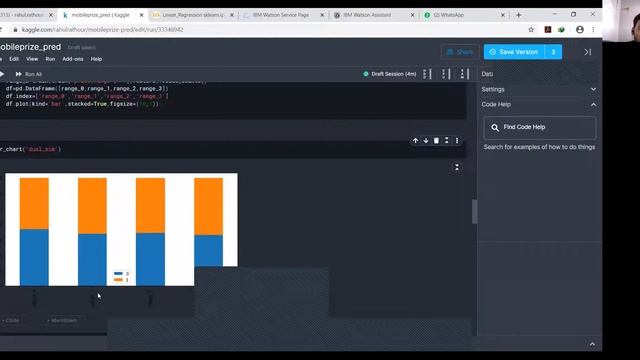The width and height of the screenshot is (640, 360).
Task: Focus the Find Code Help search field
Action: (x=540, y=127)
